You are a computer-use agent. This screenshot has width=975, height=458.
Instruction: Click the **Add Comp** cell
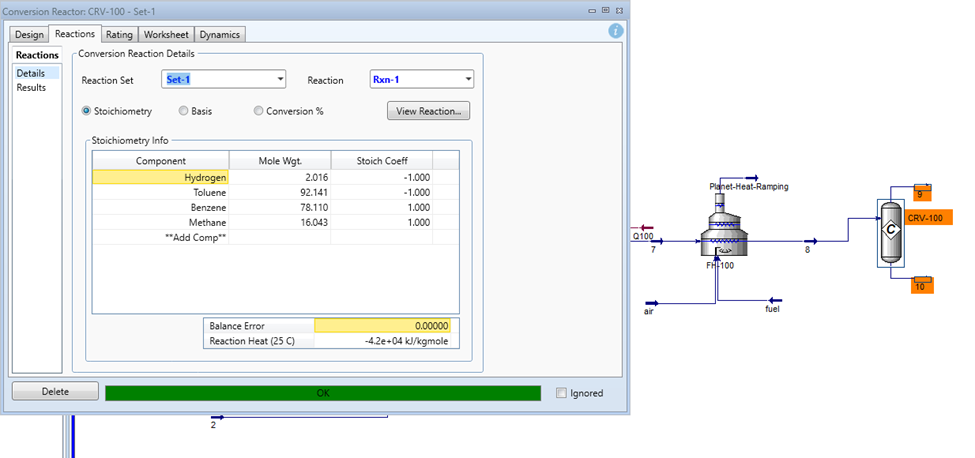[160, 237]
